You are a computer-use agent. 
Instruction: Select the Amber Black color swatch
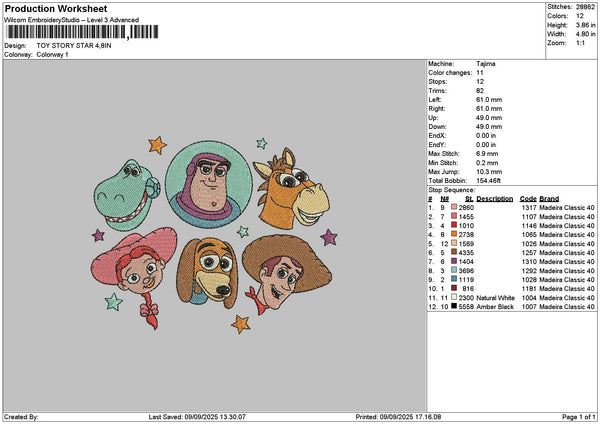454,306
